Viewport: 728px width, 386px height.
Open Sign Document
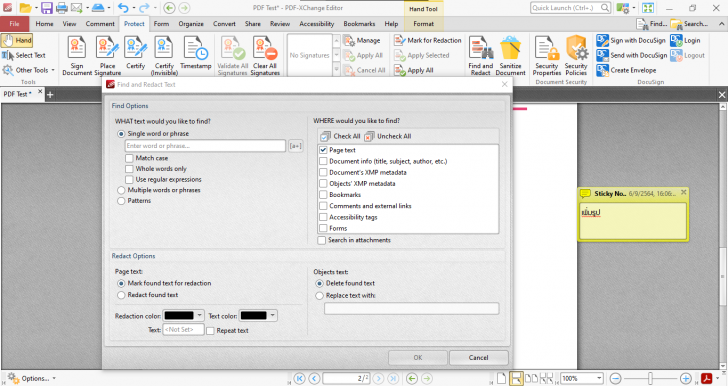pos(77,55)
